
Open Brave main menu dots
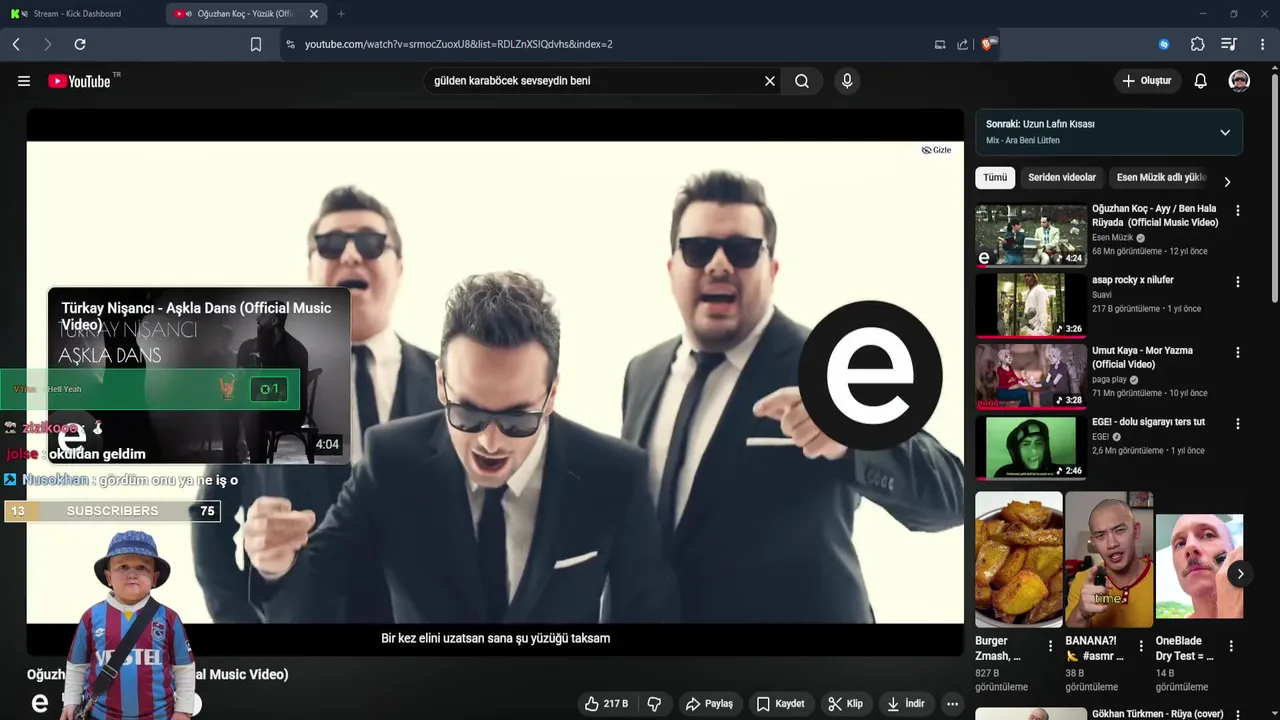pos(1263,44)
